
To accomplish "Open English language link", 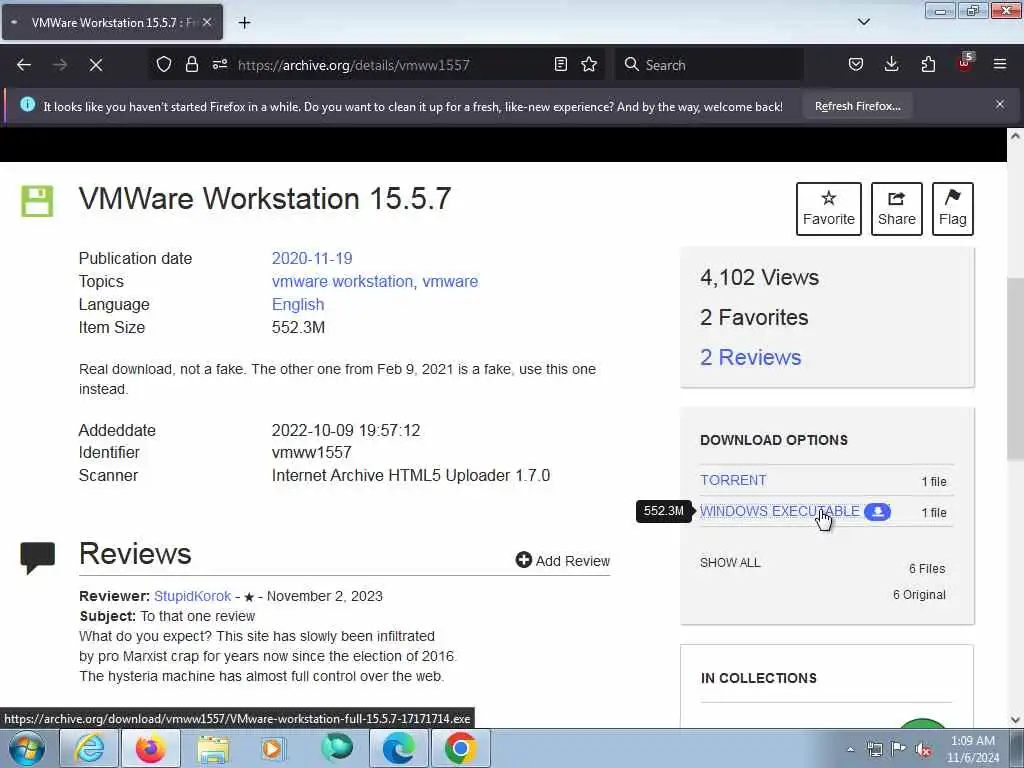I will tap(298, 304).
